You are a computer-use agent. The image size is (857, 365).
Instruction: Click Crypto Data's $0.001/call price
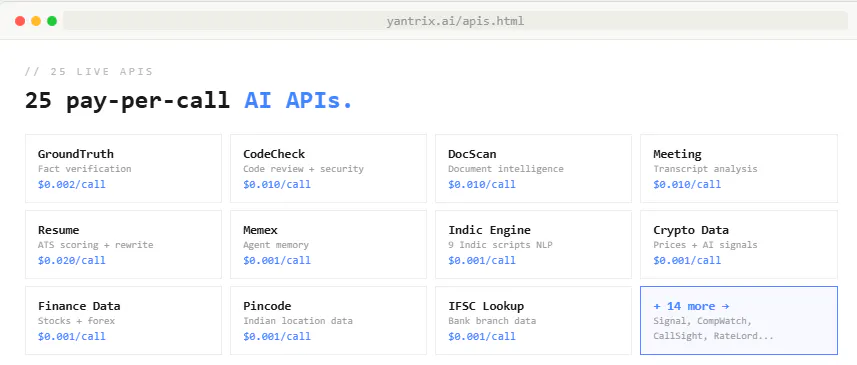pos(687,260)
